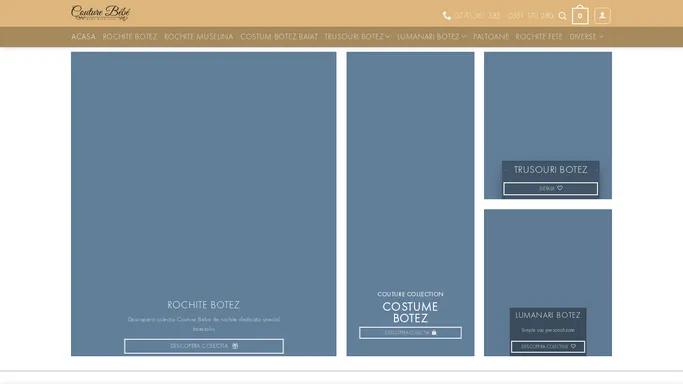683x384 pixels.
Task: Click Descopera Colectia under Costume Botez
Action: pyautogui.click(x=410, y=333)
